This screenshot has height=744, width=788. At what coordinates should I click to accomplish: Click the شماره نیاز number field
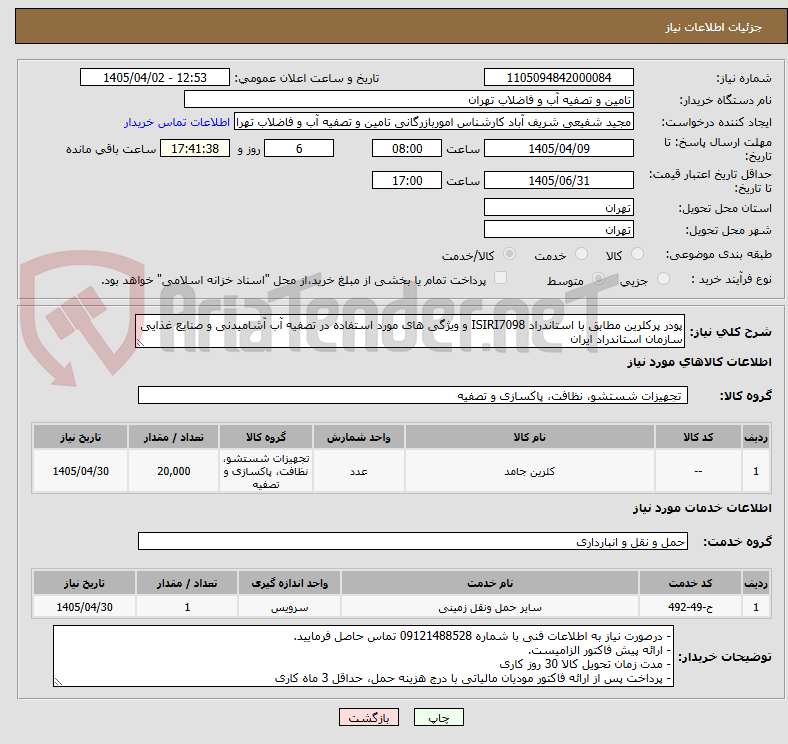[559, 77]
